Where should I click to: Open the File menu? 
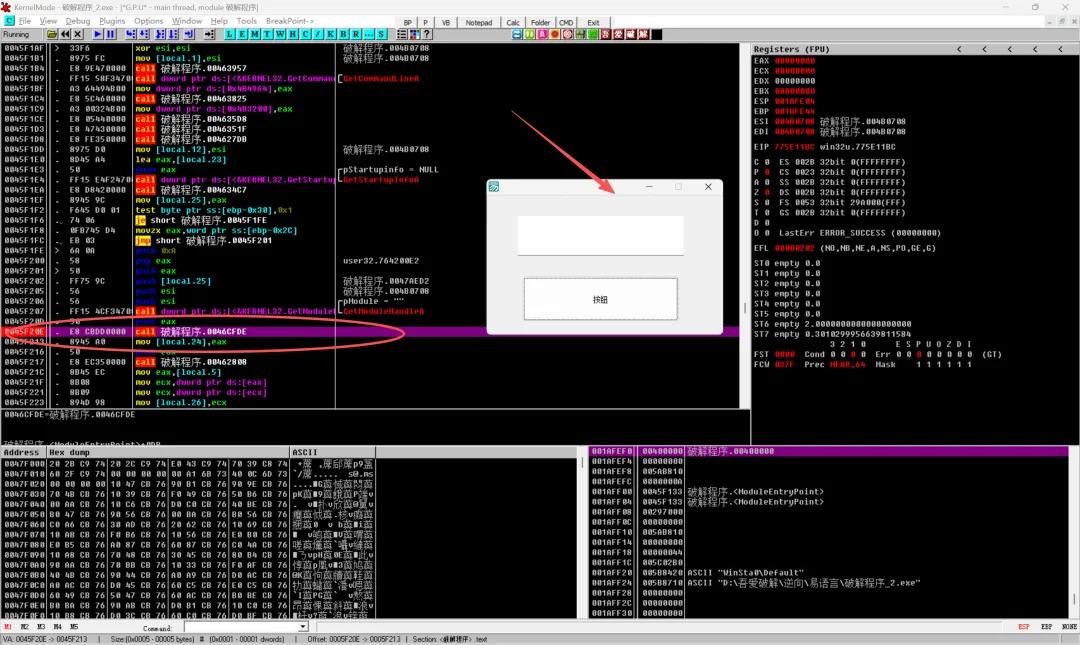(x=25, y=21)
